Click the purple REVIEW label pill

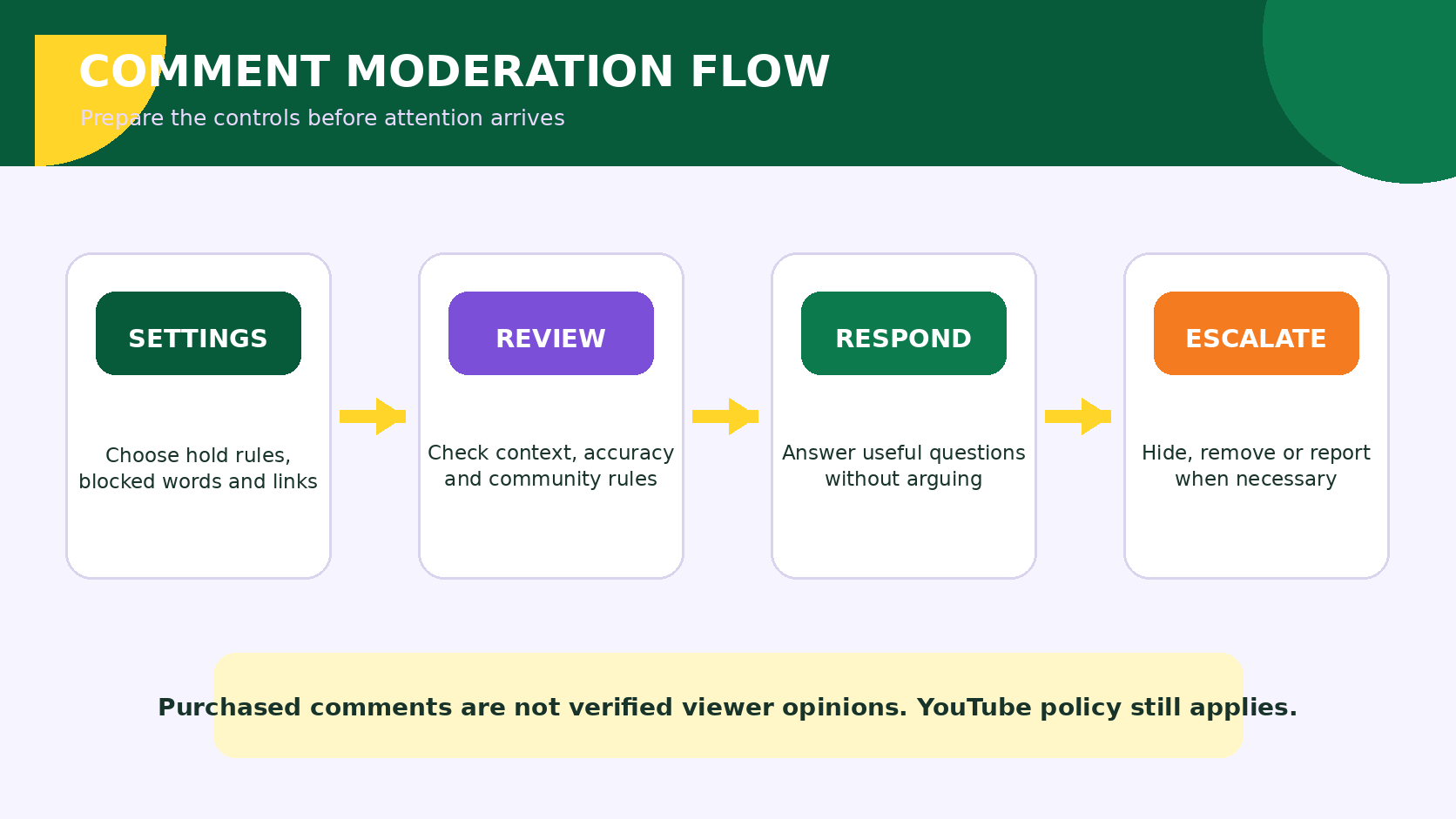(x=551, y=333)
